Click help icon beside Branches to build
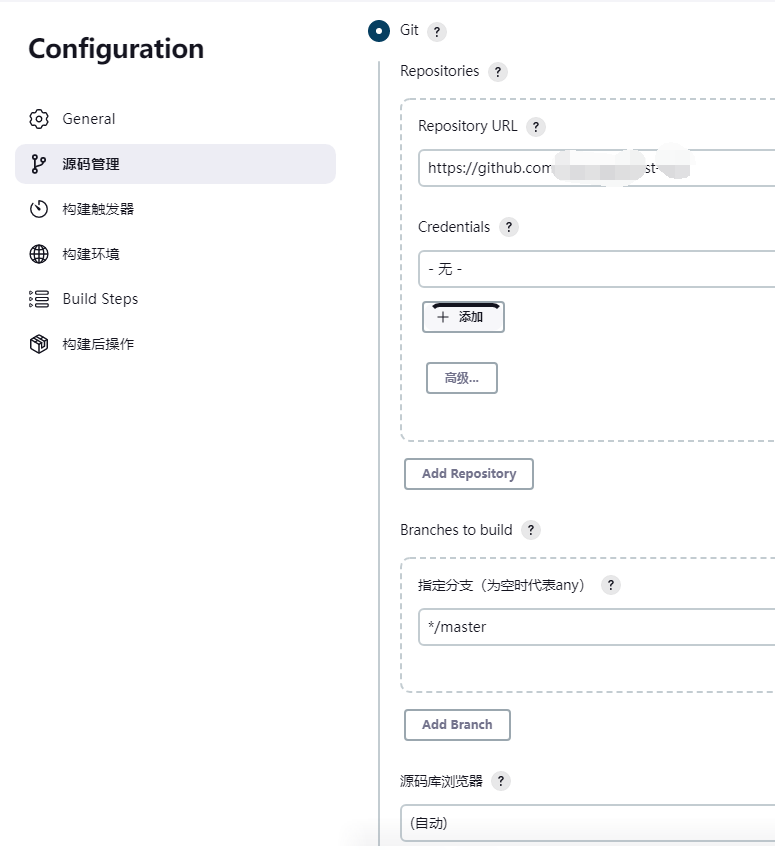Image resolution: width=775 pixels, height=850 pixels. [x=531, y=530]
